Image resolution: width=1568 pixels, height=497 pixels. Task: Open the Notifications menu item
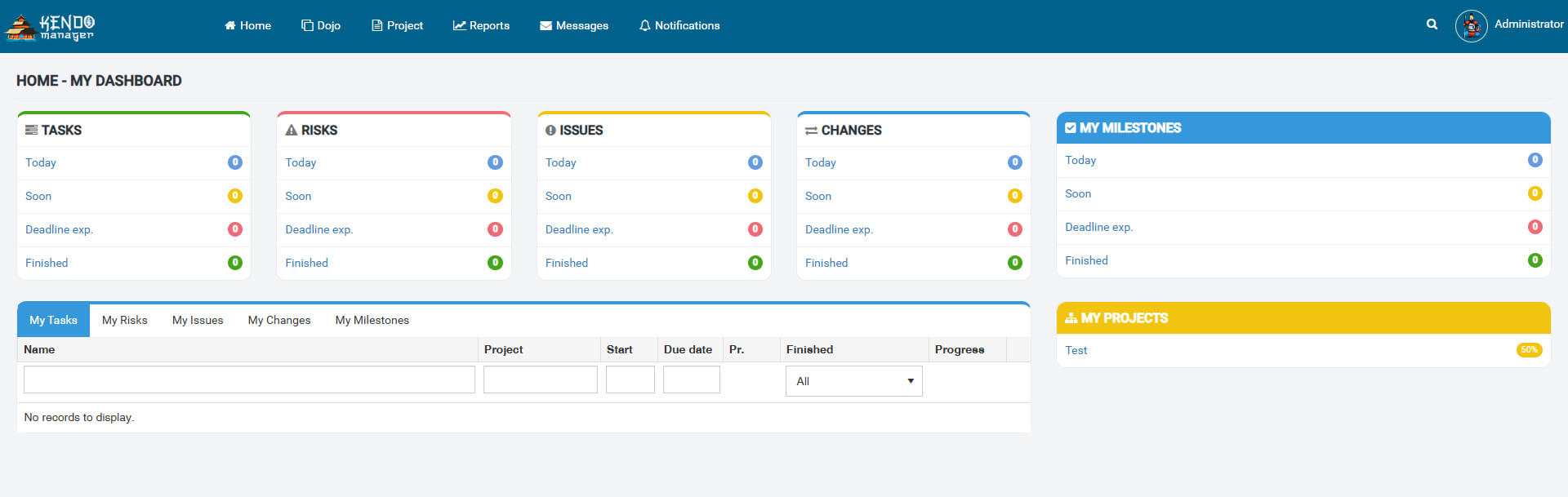tap(679, 25)
